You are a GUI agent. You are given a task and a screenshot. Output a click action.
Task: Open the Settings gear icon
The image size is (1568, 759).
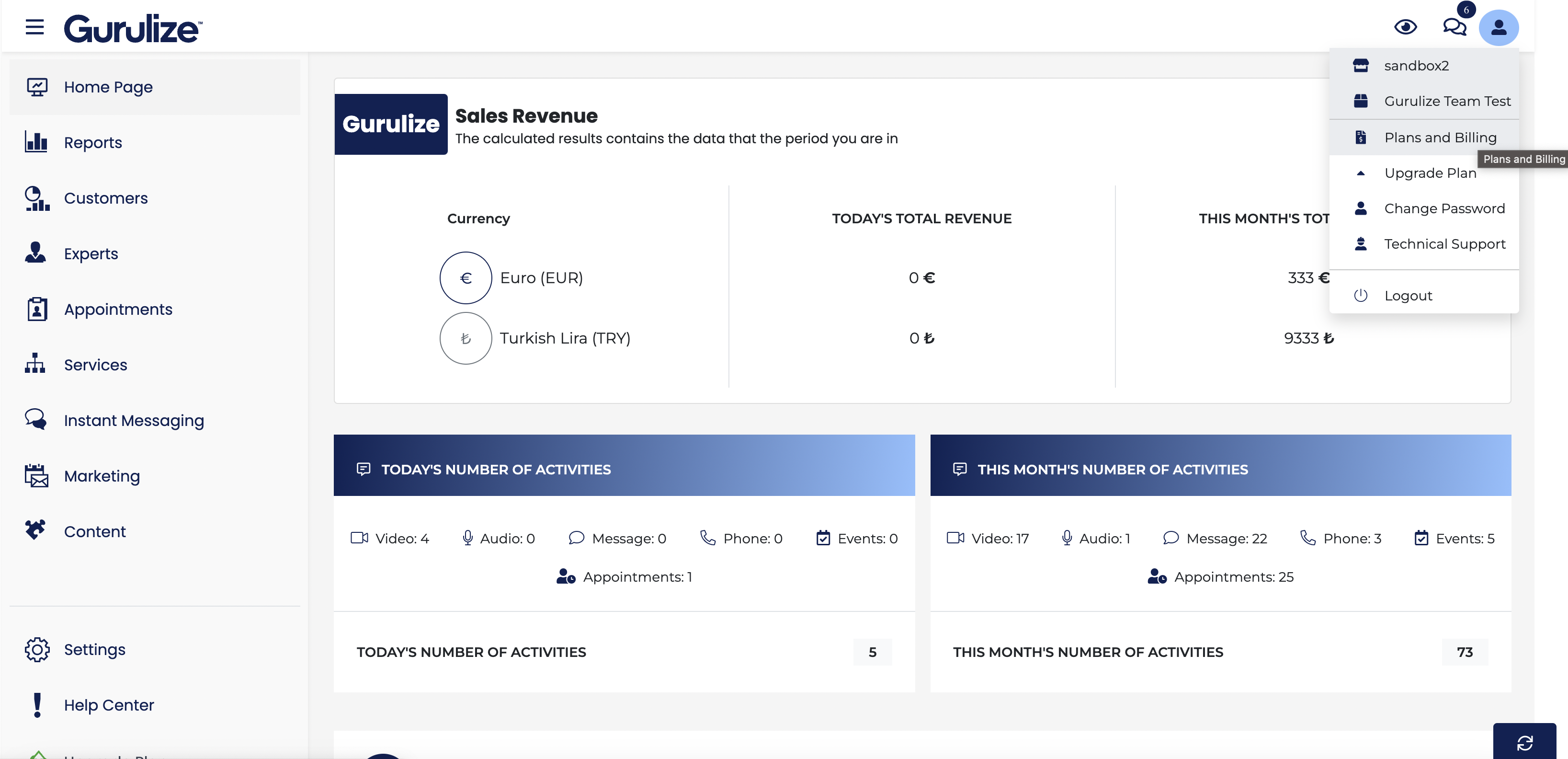pos(37,649)
